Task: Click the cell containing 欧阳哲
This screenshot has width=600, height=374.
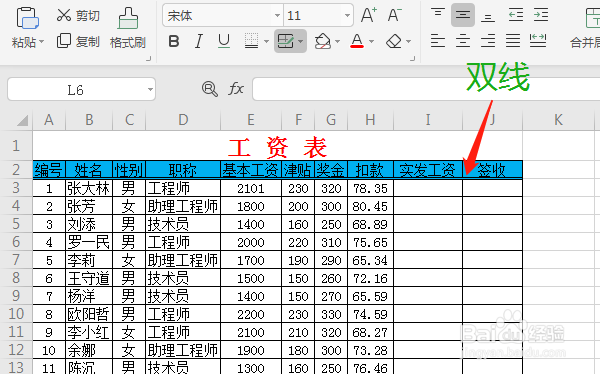Action: [x=89, y=314]
